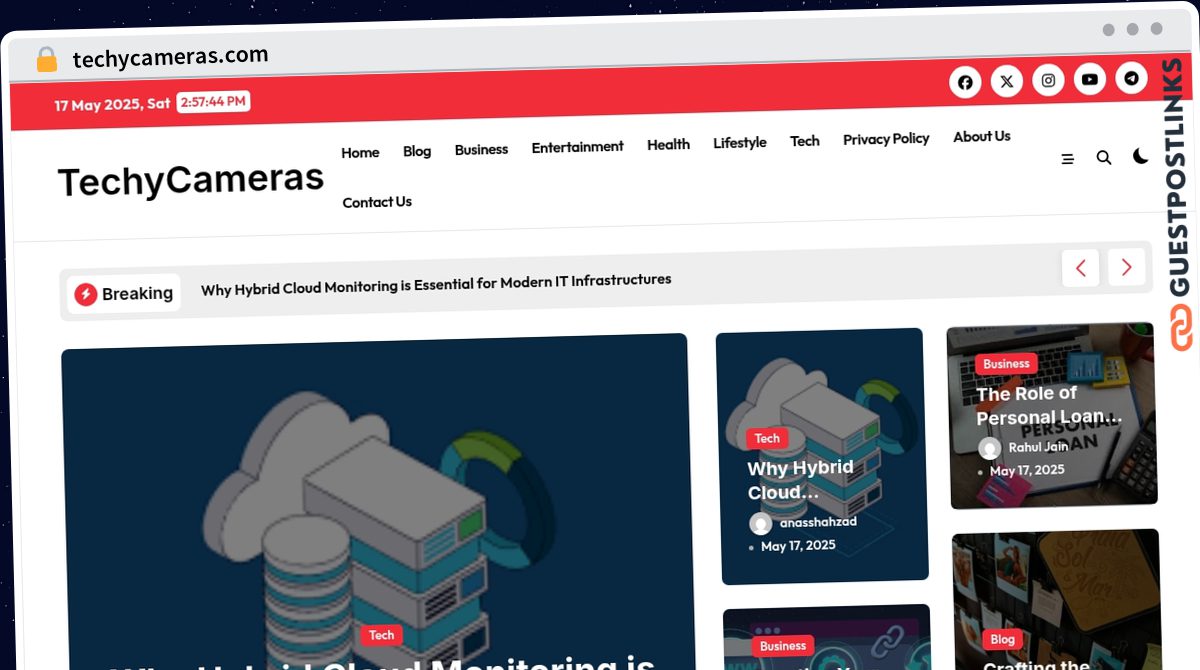Image resolution: width=1200 pixels, height=670 pixels.
Task: Click the TechyCameras site logo
Action: 190,180
